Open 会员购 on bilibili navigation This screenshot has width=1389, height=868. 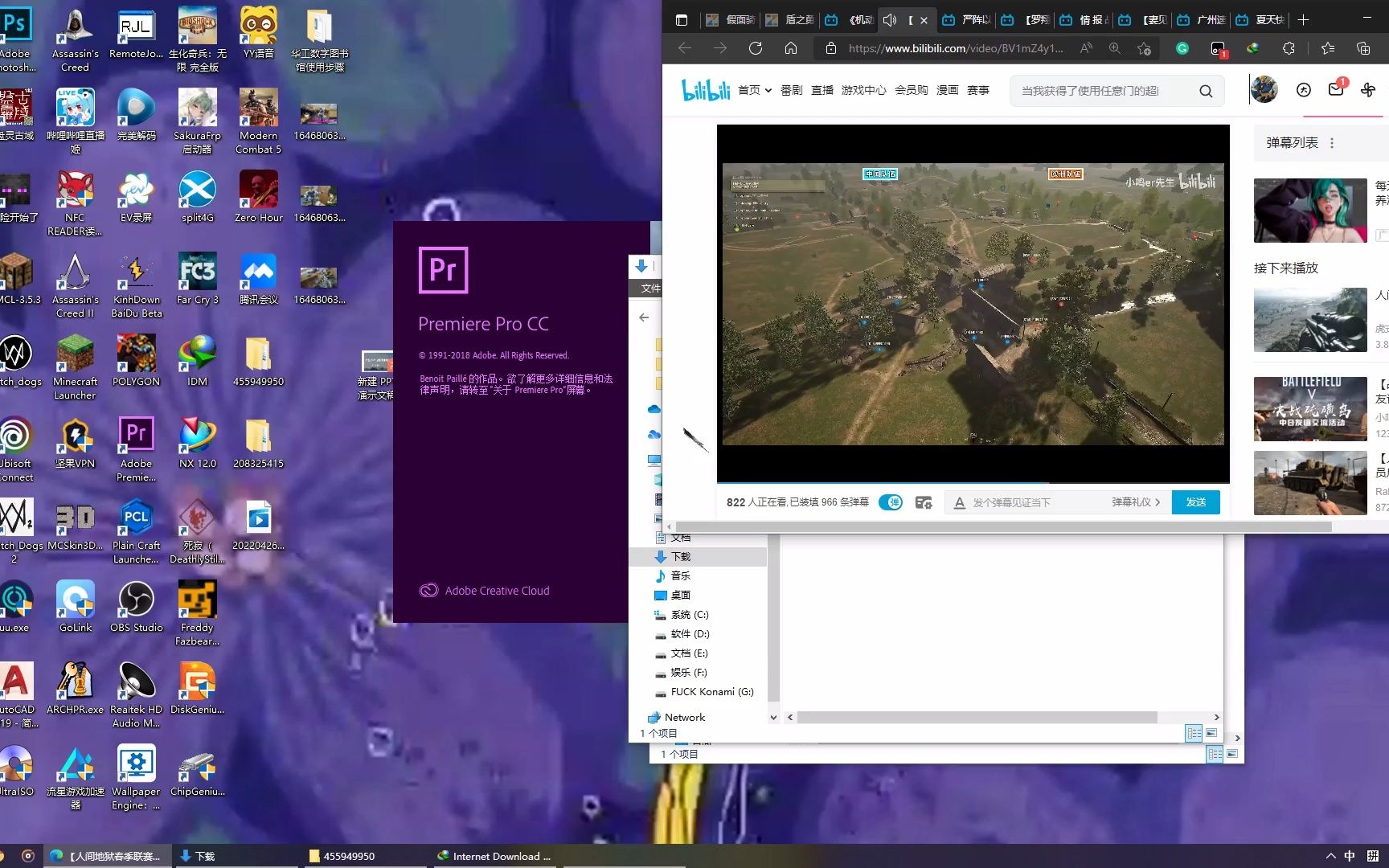(911, 90)
